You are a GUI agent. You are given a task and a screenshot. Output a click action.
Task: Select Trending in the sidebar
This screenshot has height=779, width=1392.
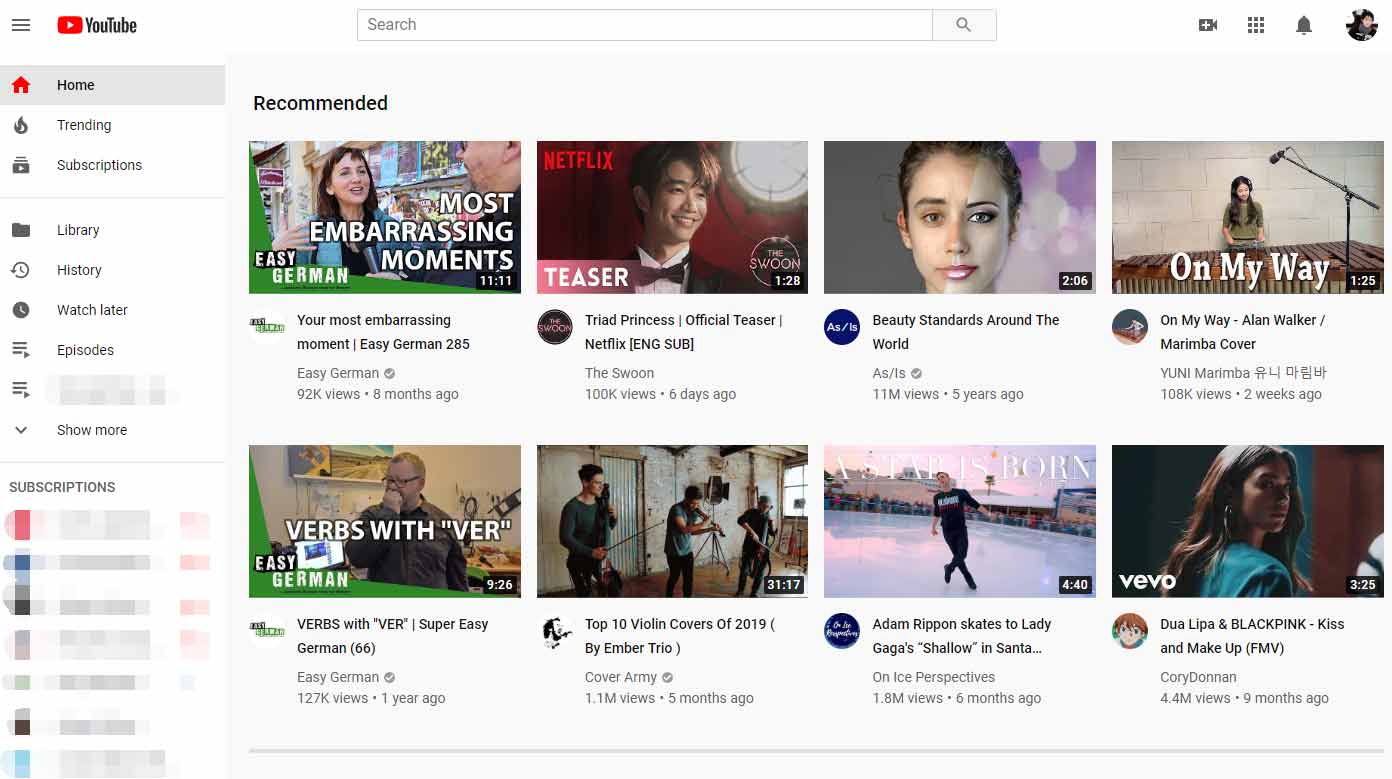(112, 125)
